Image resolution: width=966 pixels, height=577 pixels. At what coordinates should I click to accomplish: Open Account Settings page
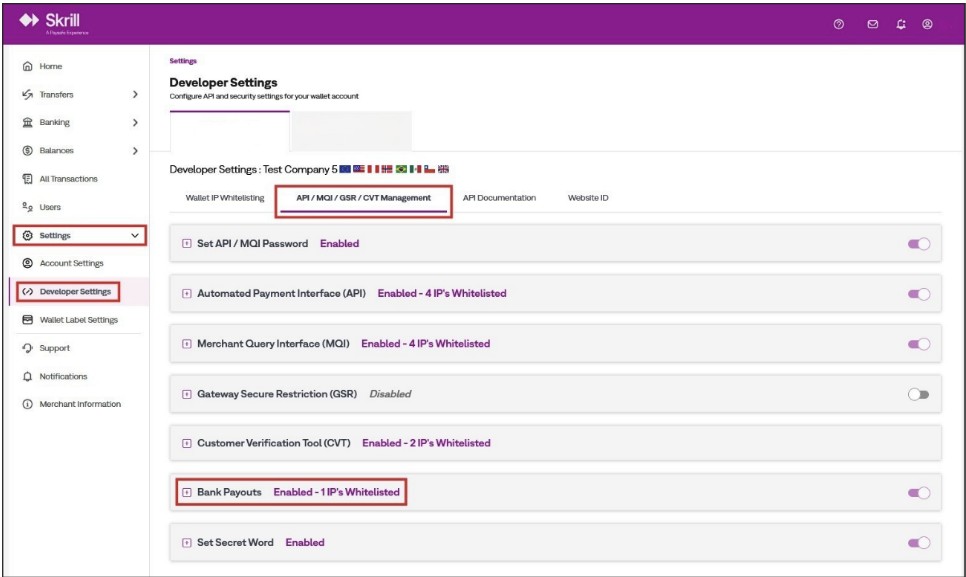click(71, 263)
